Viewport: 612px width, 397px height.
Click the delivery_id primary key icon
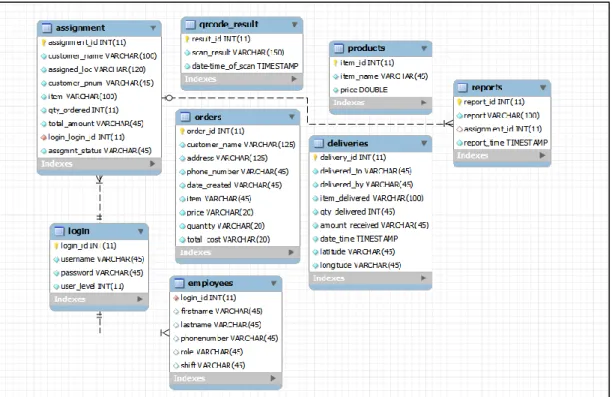coord(315,158)
